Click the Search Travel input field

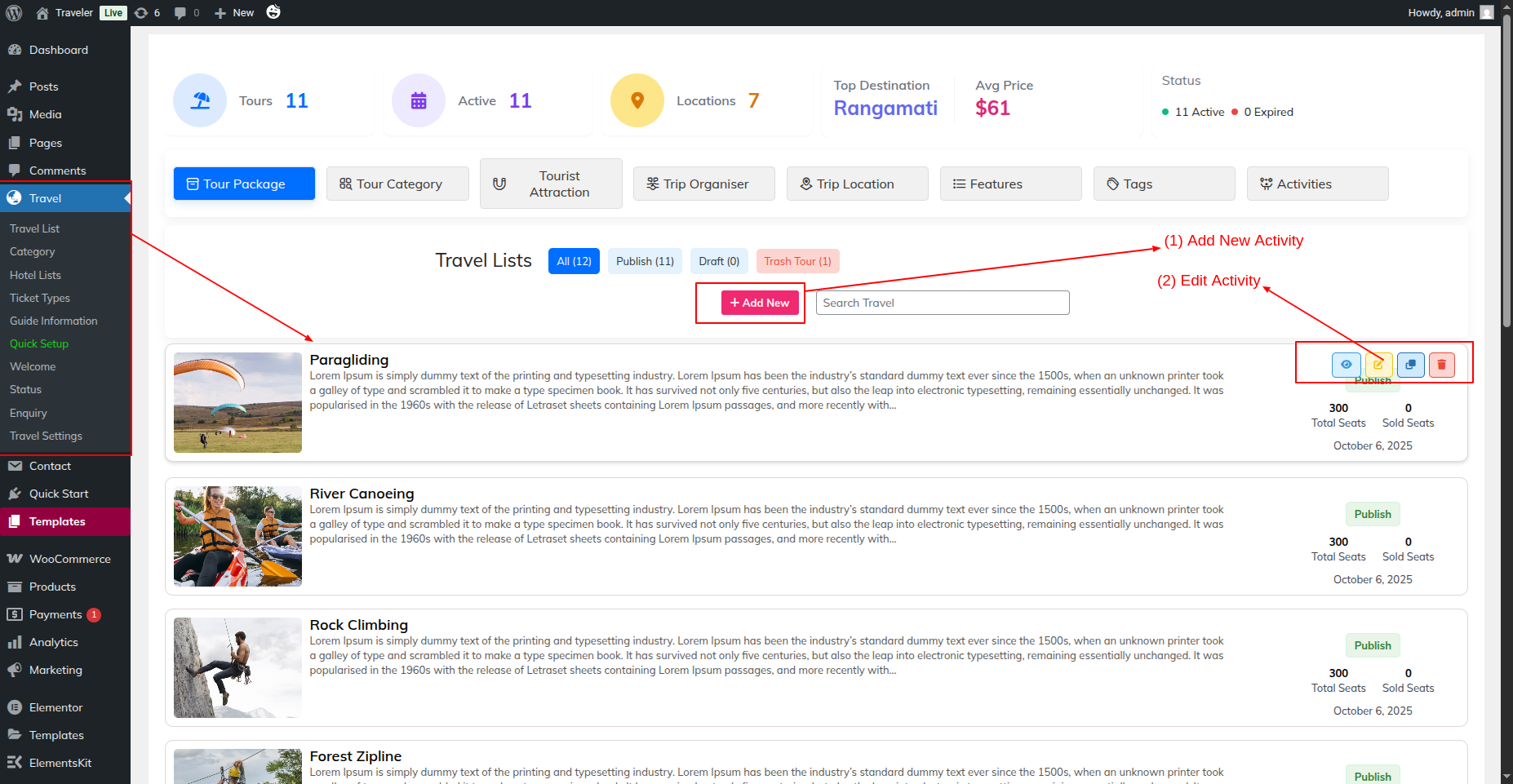tap(943, 303)
